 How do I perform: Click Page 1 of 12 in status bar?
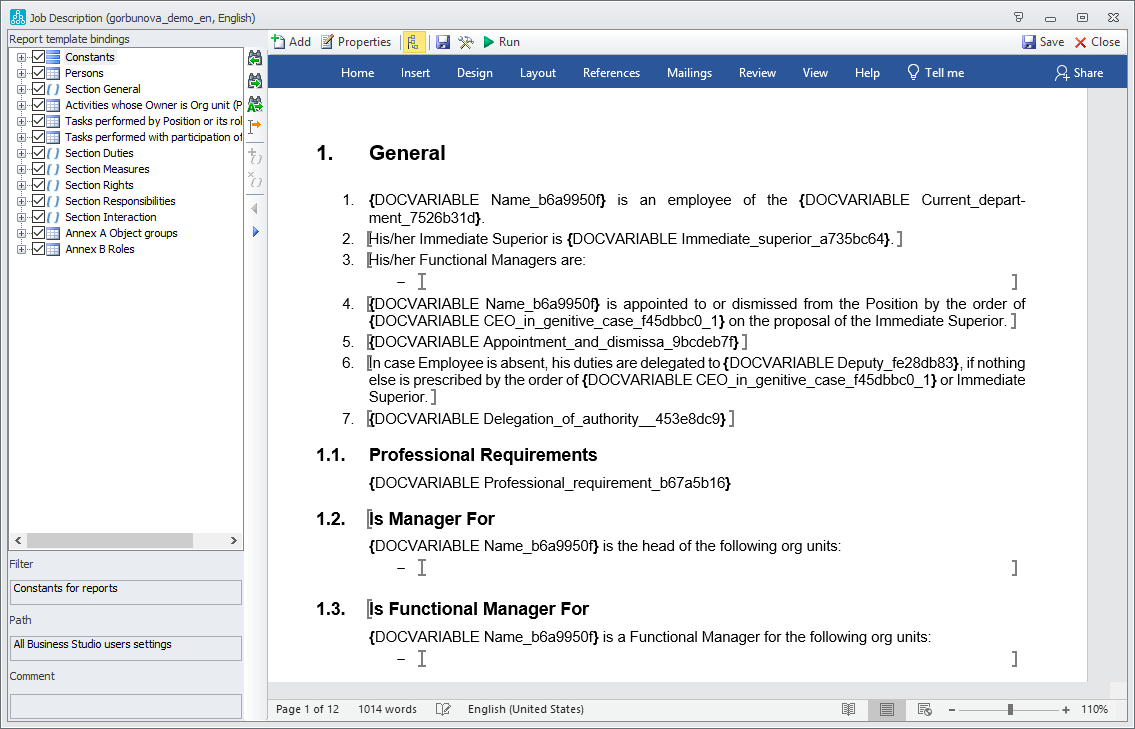point(308,709)
